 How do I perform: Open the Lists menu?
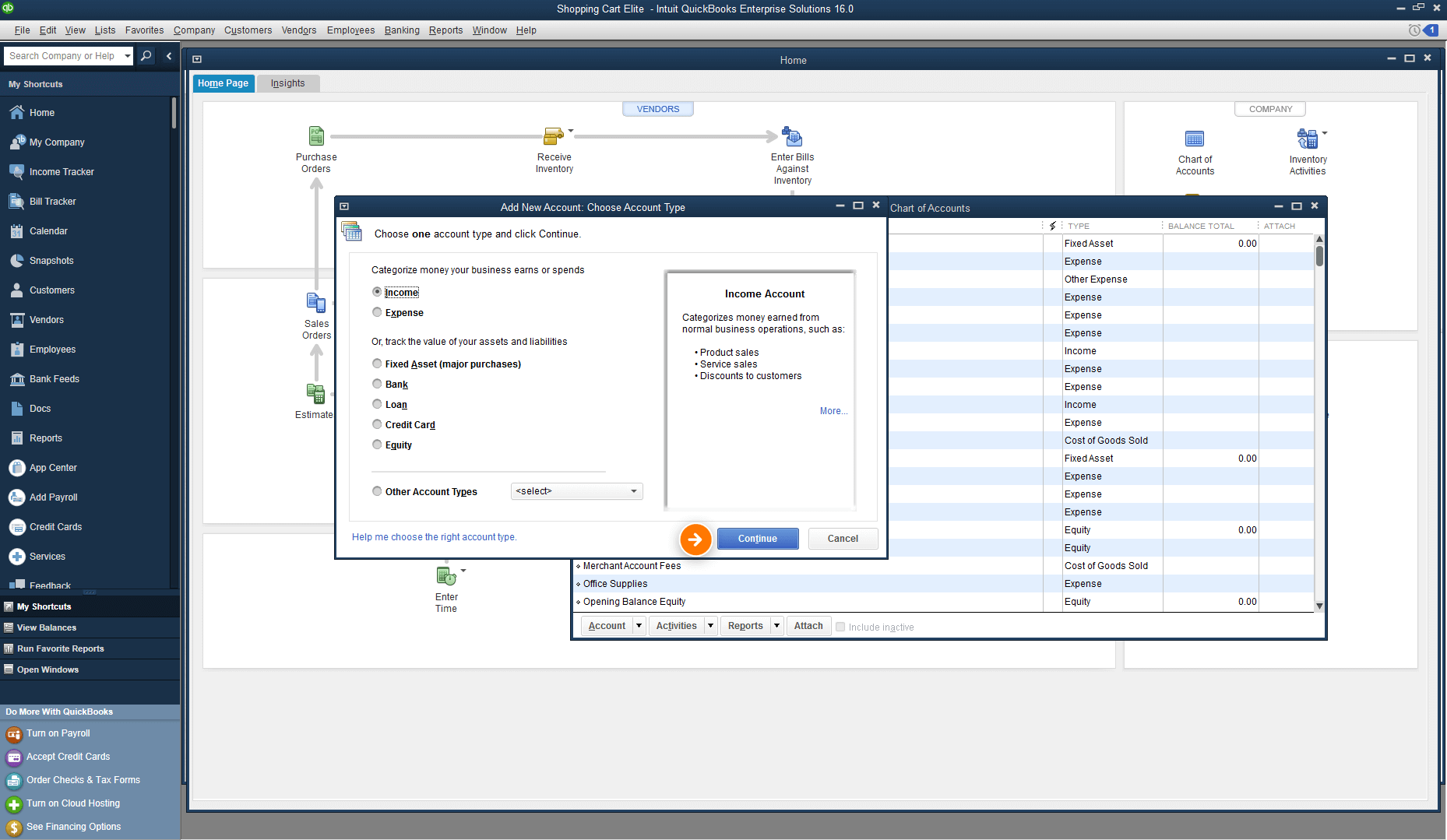pyautogui.click(x=105, y=30)
